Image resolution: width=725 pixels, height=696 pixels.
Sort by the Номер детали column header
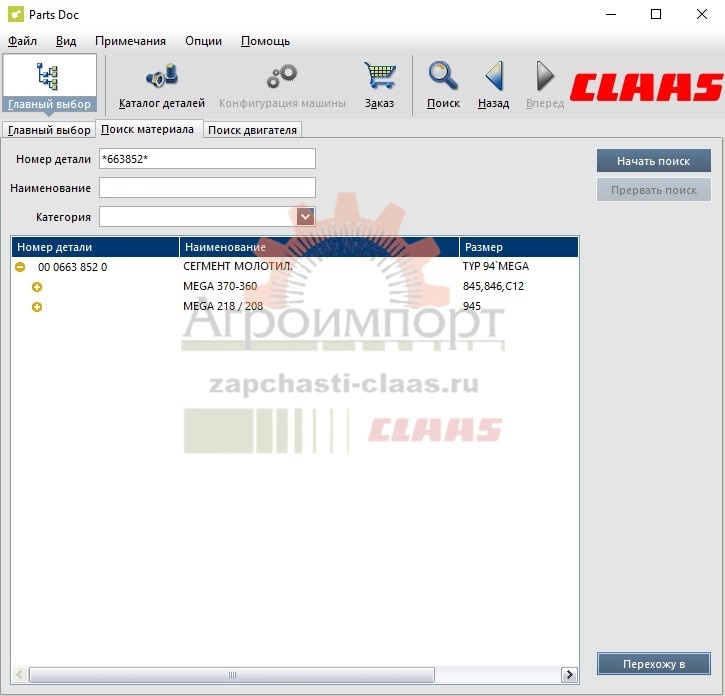point(95,247)
